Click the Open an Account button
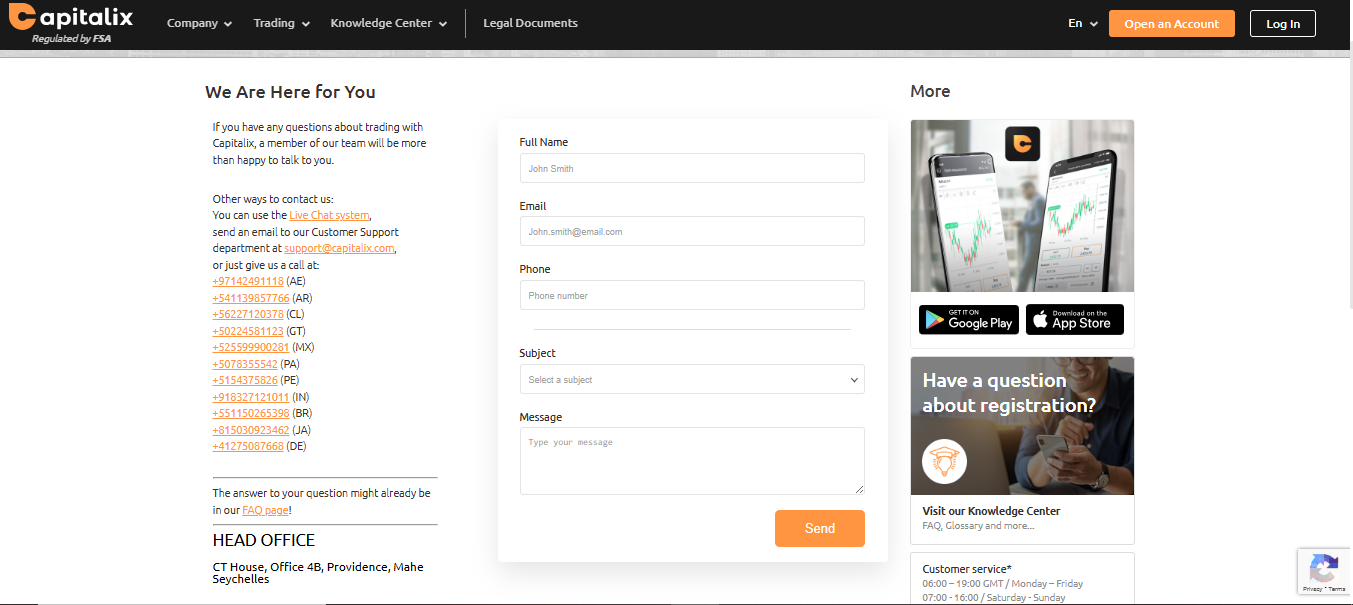This screenshot has height=605, width=1353. [1171, 24]
